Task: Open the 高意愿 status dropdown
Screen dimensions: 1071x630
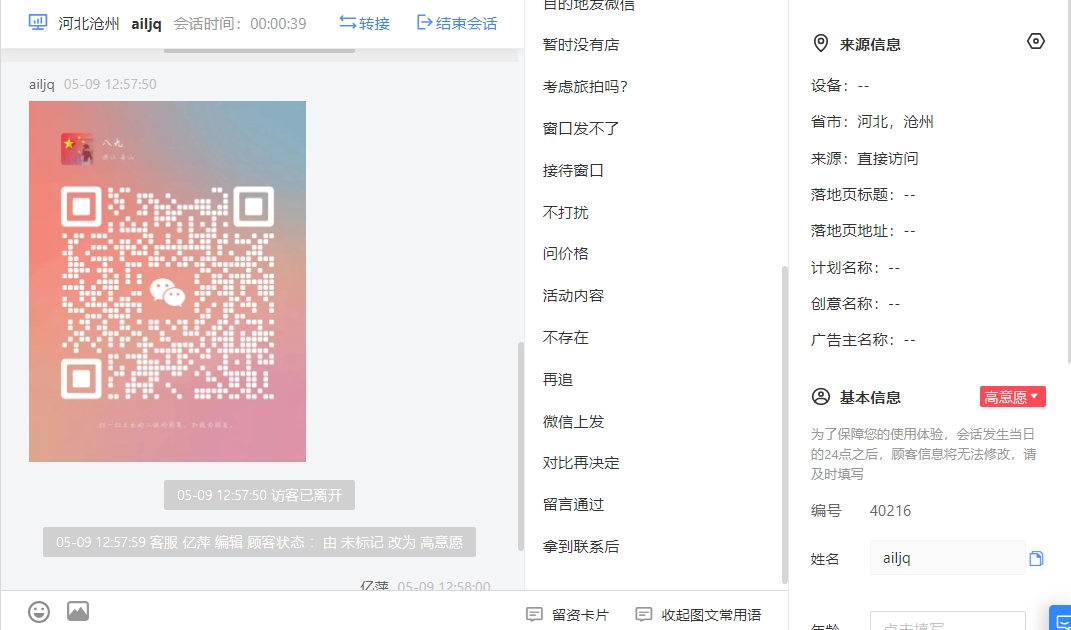Action: click(1012, 397)
